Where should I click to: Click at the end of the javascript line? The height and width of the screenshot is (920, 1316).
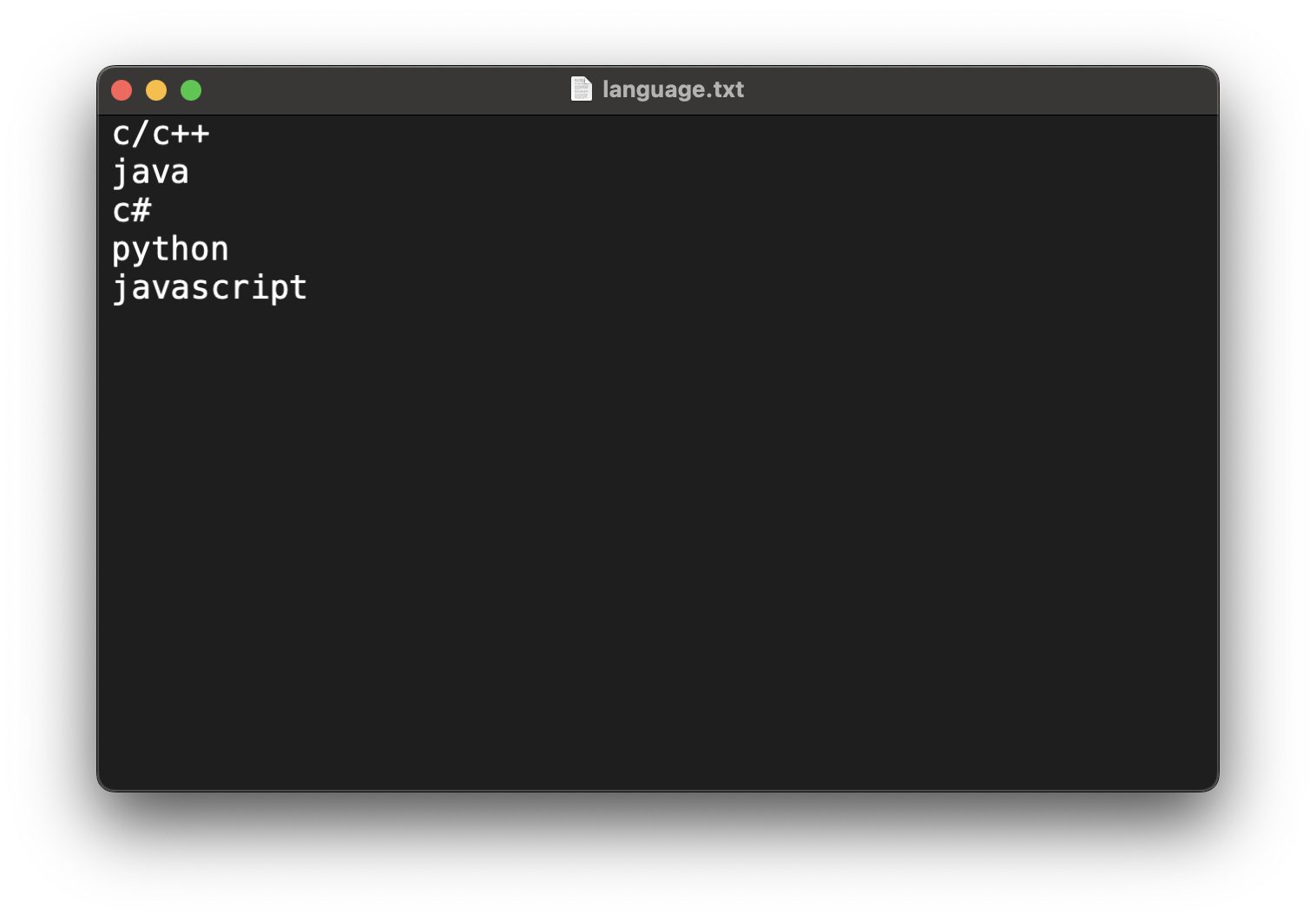[309, 287]
